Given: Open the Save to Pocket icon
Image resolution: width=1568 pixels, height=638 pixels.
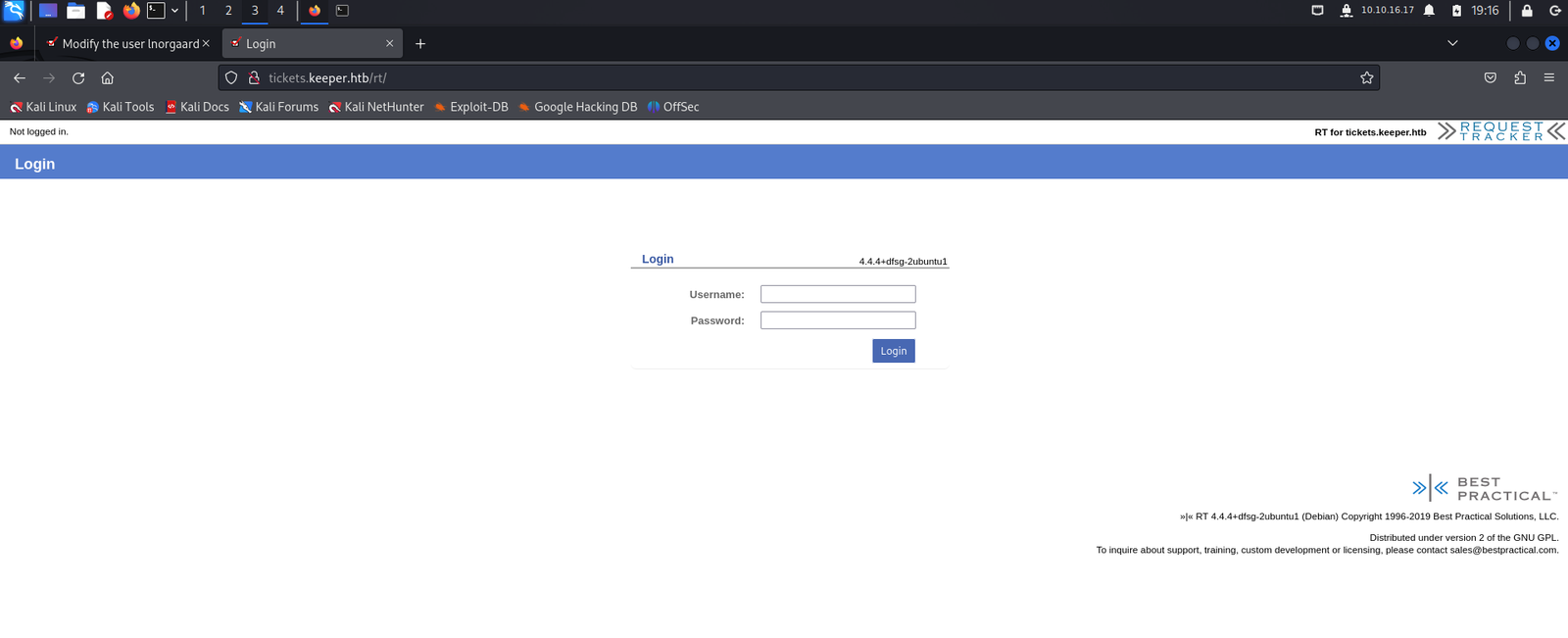Looking at the screenshot, I should tap(1490, 78).
